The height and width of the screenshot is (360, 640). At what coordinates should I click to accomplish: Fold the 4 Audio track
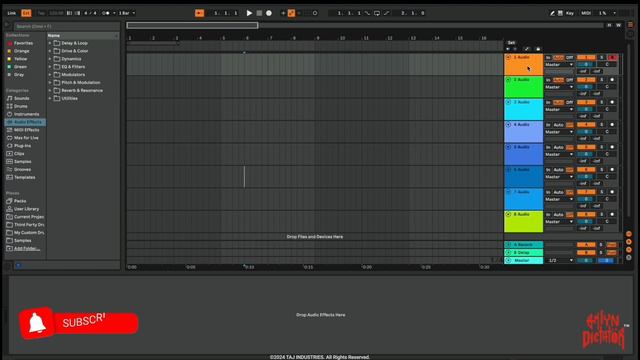pos(508,124)
